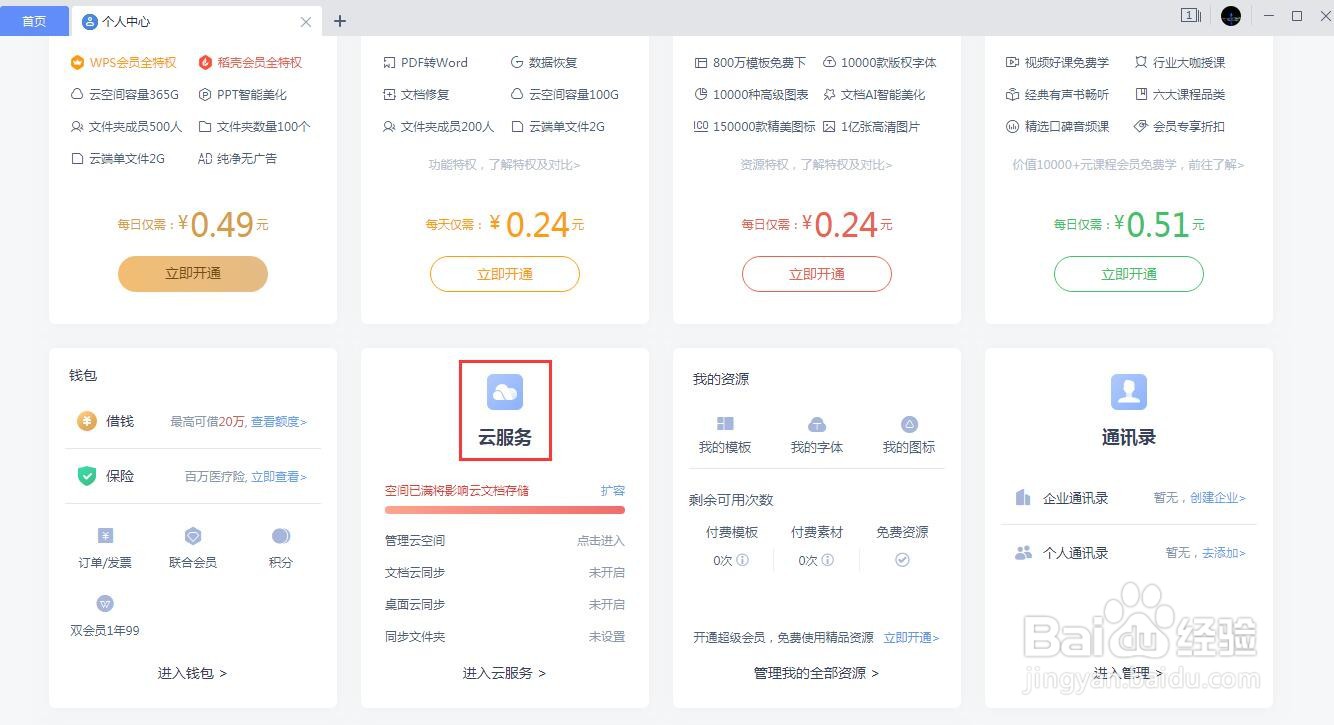This screenshot has width=1334, height=725.
Task: Click info icon beside 付费模板 0次
Action: click(x=742, y=560)
